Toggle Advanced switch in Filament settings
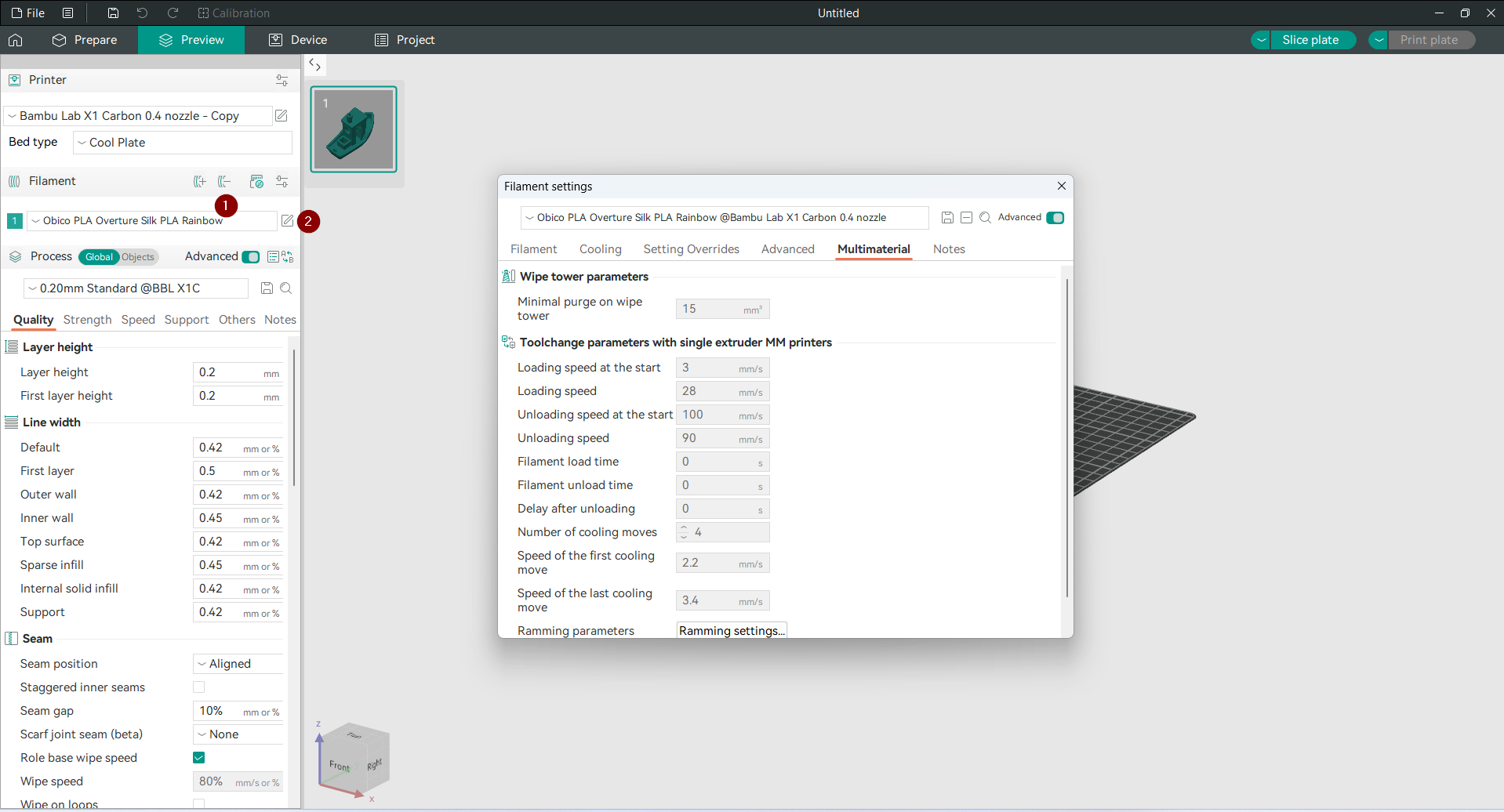 [x=1055, y=218]
